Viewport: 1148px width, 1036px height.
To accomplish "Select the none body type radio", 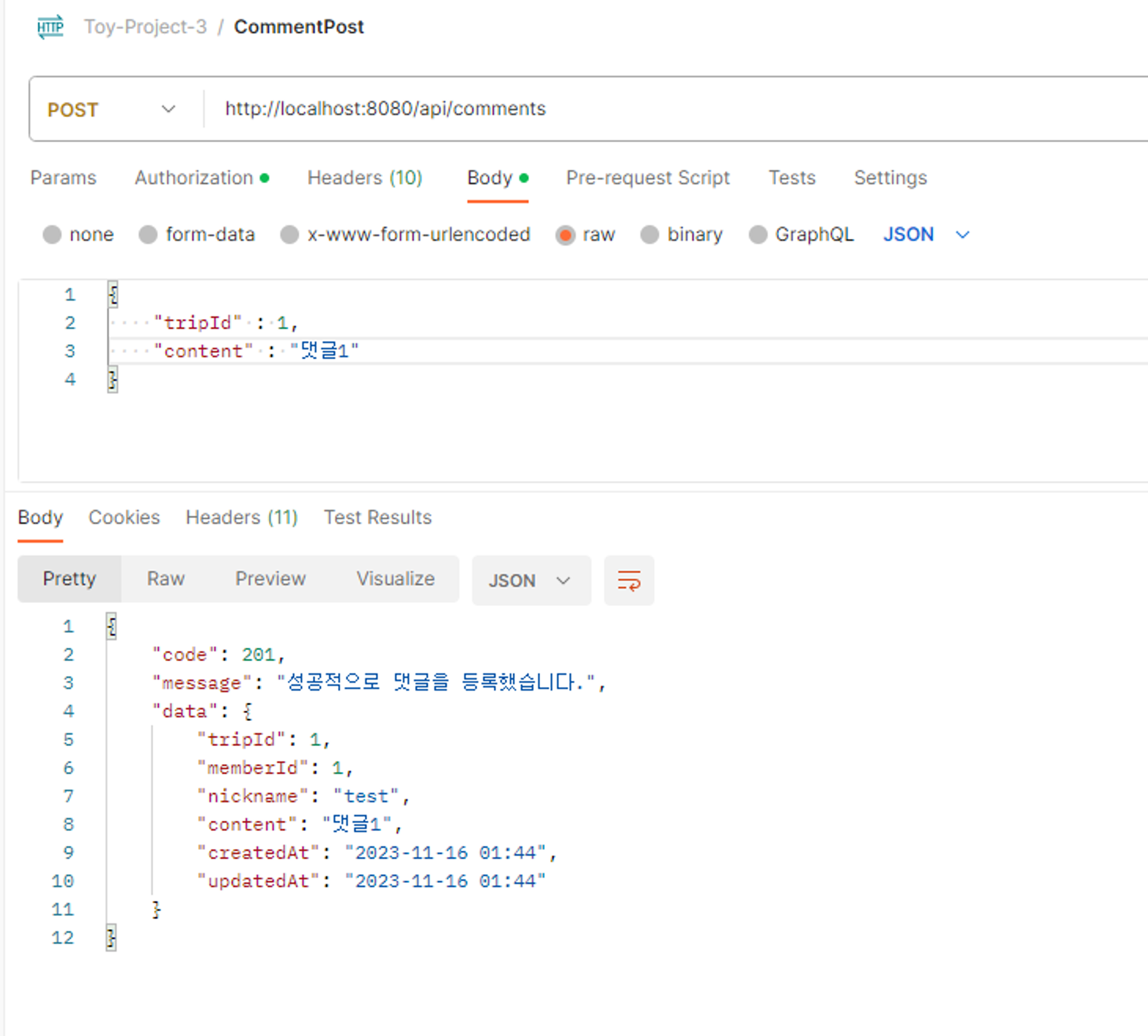I will pos(52,235).
